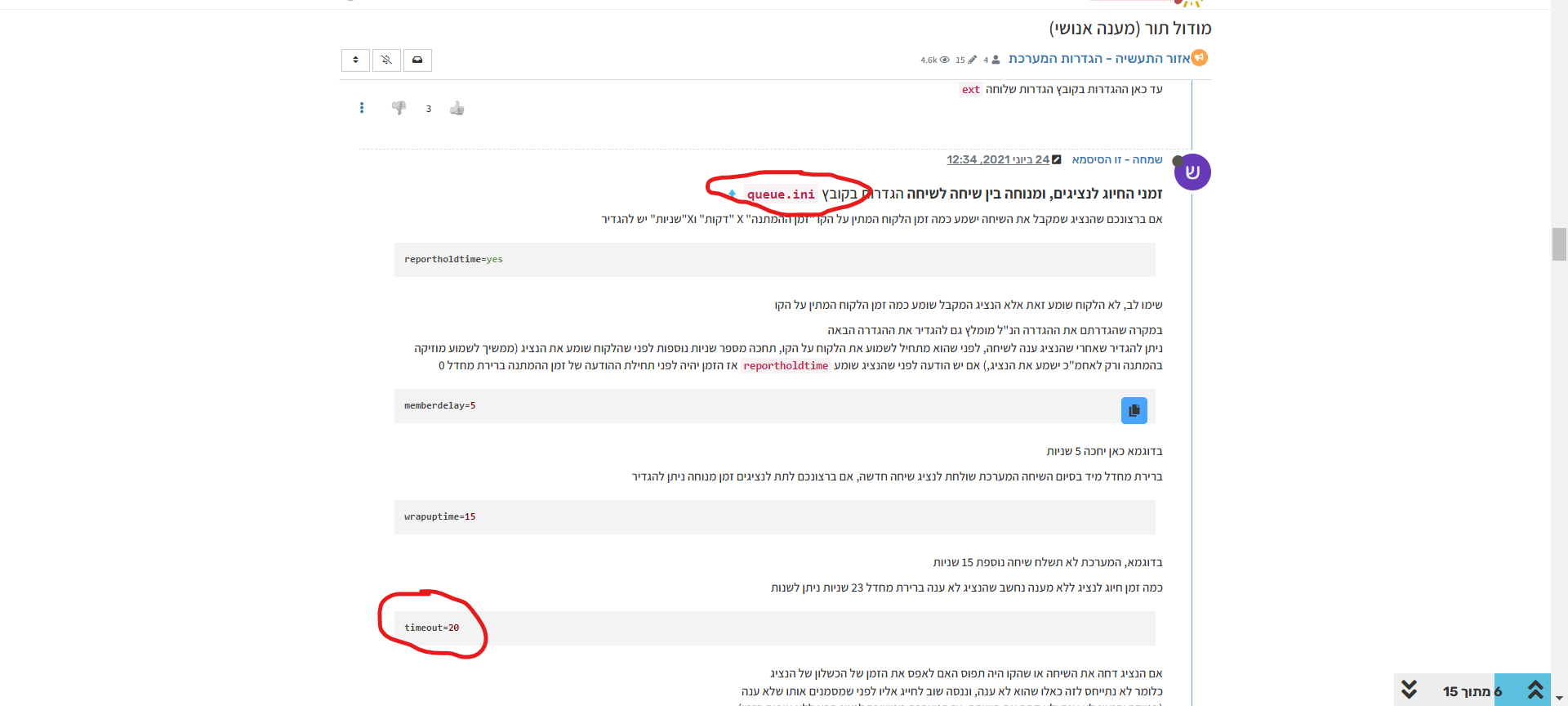Click the blue up-arrow next to queue.ini
This screenshot has height=706, width=1568.
click(732, 194)
